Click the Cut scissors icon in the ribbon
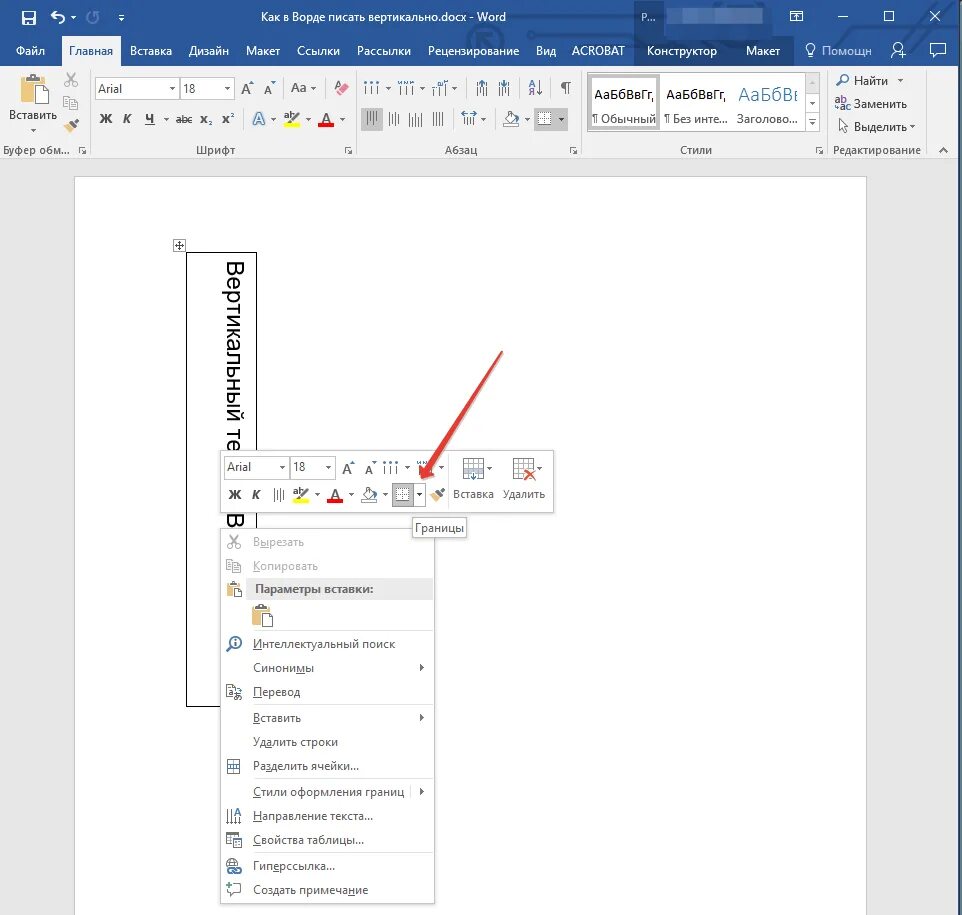This screenshot has height=915, width=962. coord(71,80)
